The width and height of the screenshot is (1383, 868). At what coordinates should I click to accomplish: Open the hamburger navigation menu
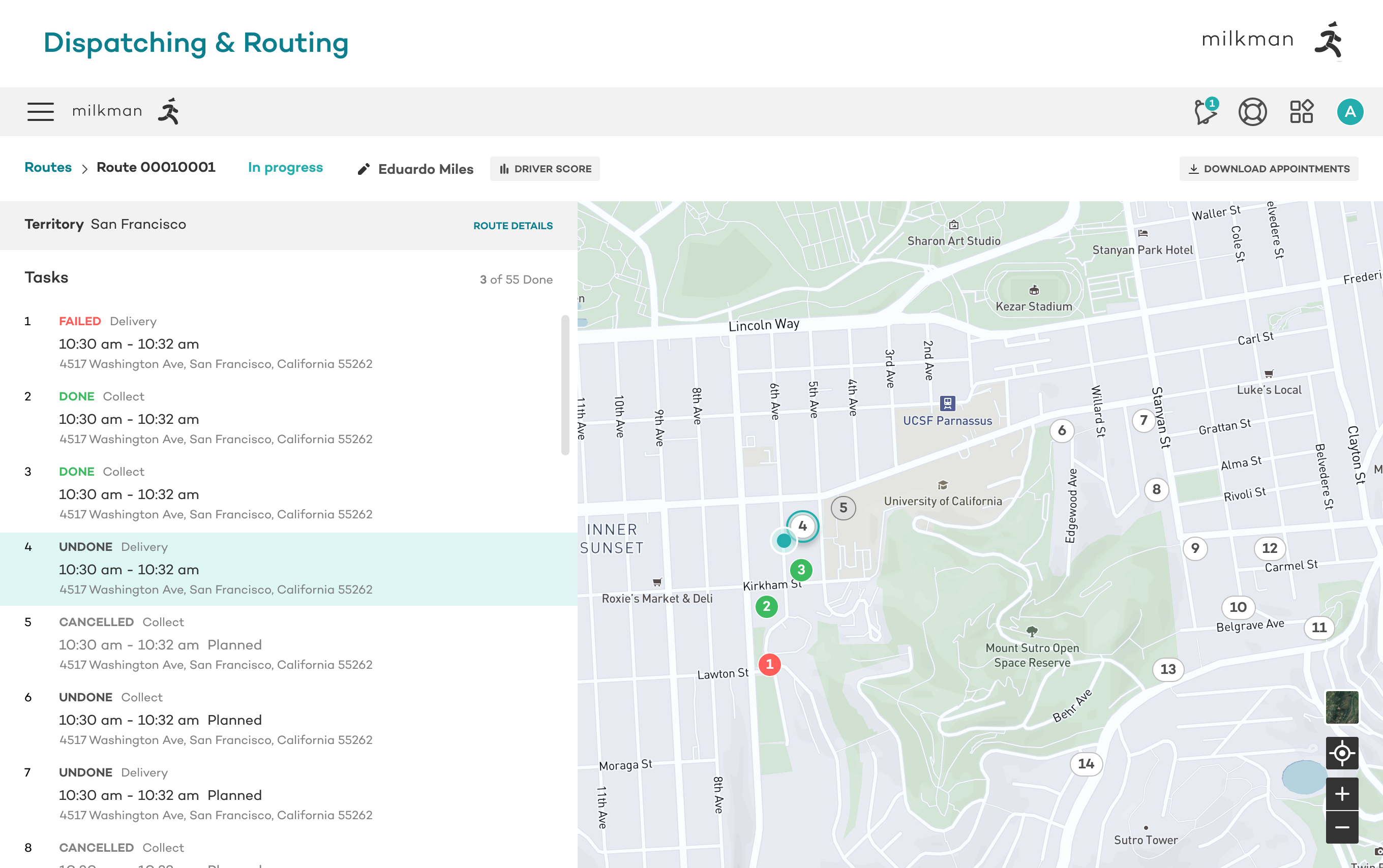coord(40,111)
